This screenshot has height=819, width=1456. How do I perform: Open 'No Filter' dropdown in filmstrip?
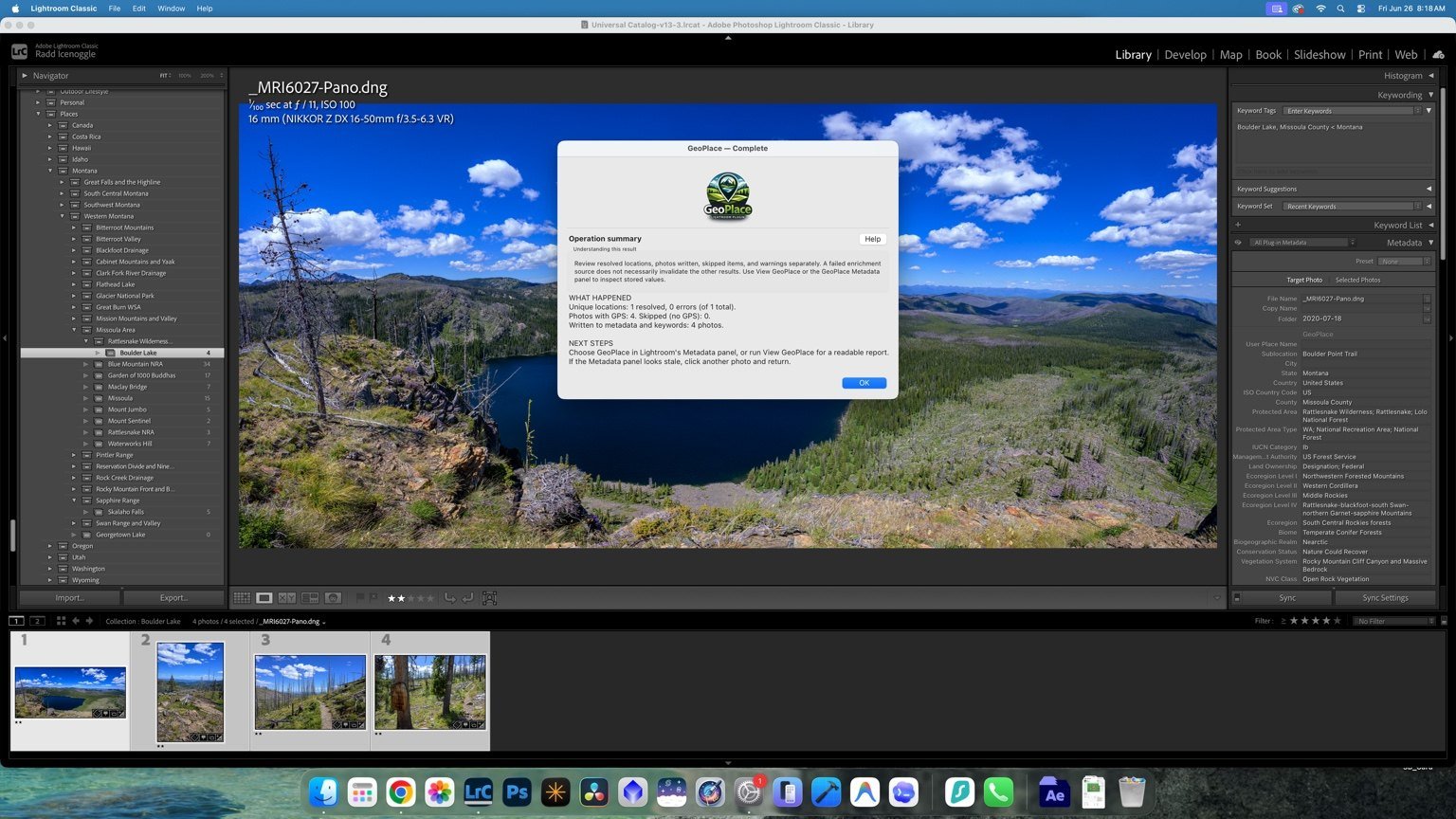pyautogui.click(x=1395, y=621)
